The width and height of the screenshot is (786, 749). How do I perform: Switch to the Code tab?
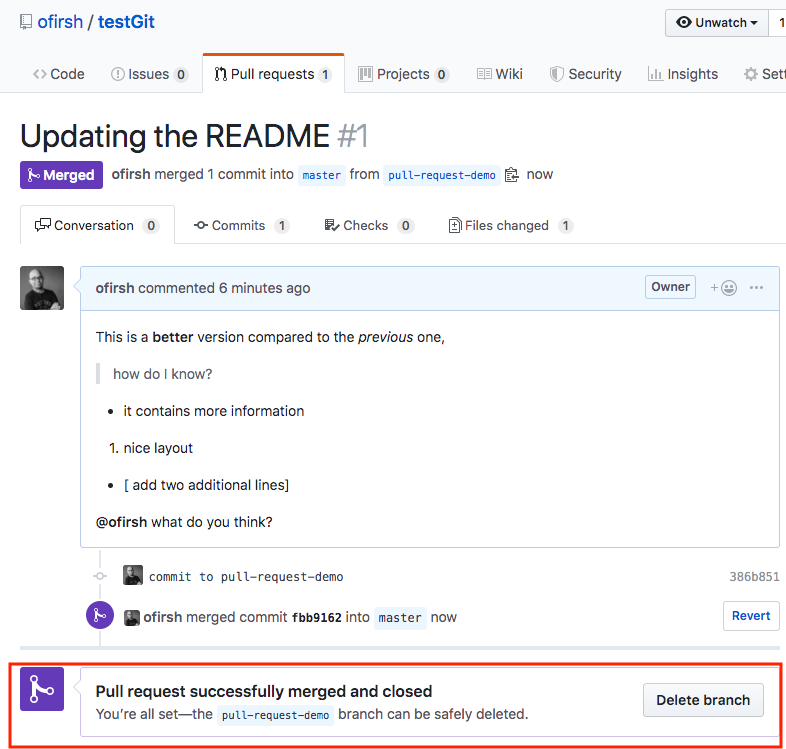(x=58, y=74)
